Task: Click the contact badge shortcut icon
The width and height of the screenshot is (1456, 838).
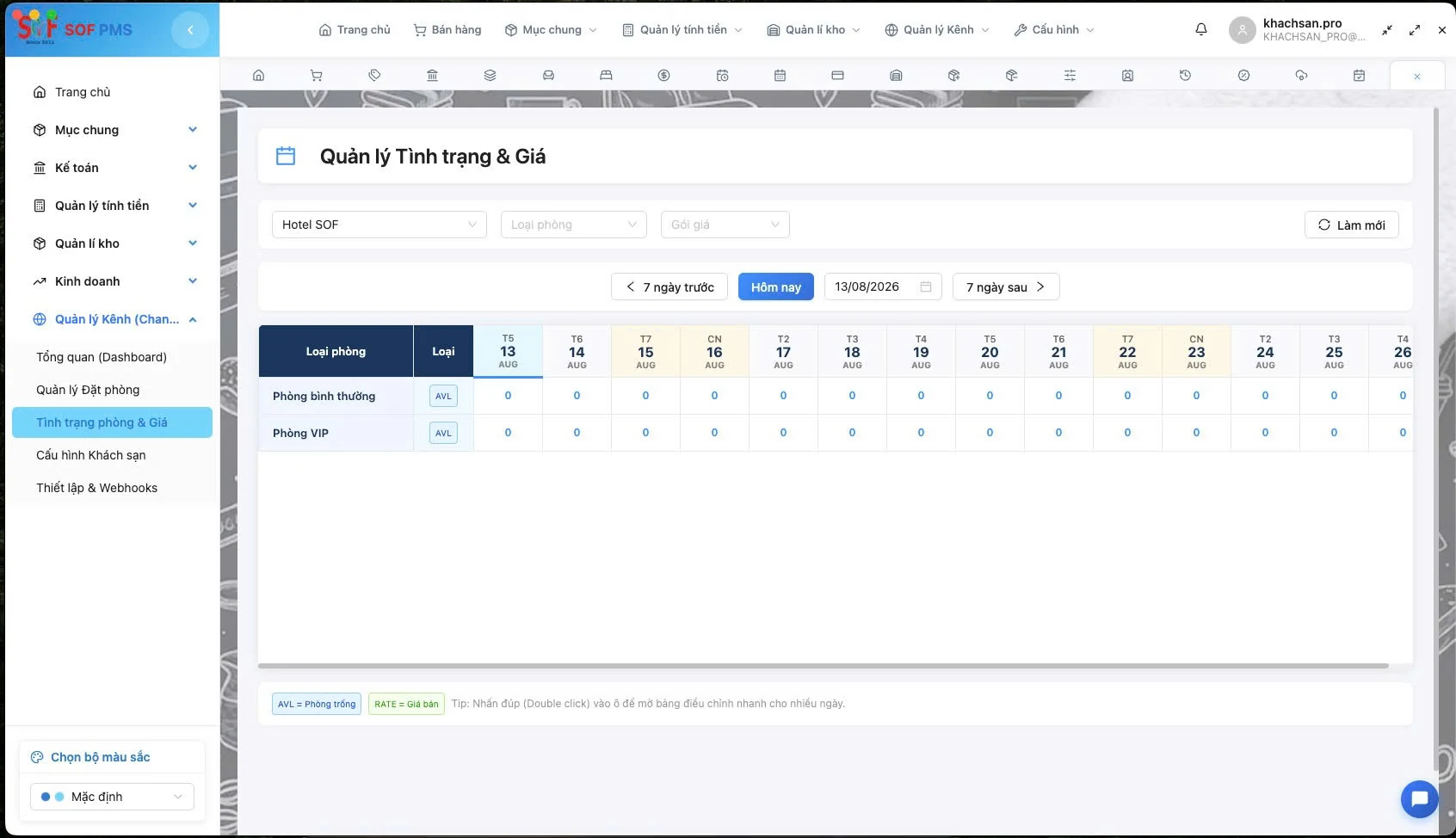Action: pos(1127,76)
